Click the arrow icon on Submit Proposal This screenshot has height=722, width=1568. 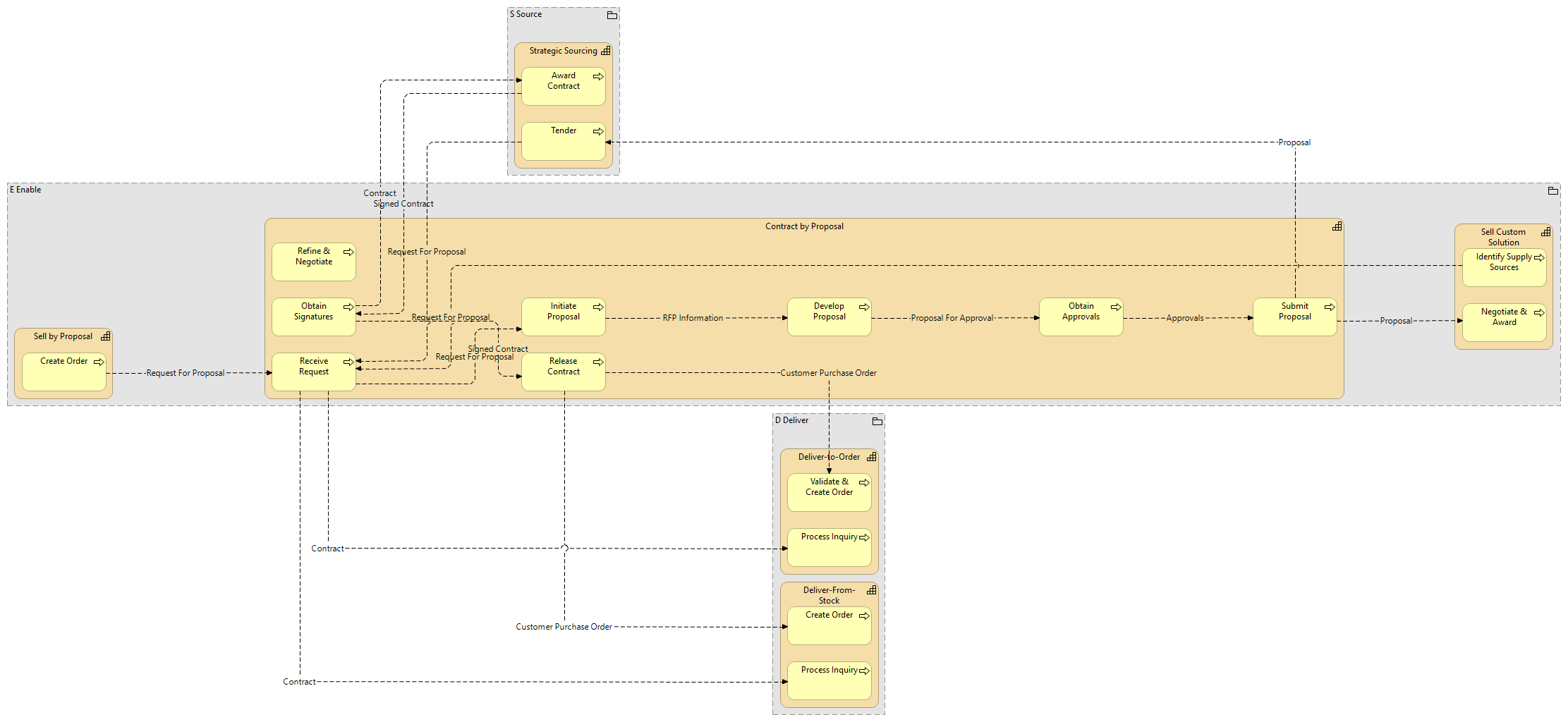click(x=1329, y=307)
